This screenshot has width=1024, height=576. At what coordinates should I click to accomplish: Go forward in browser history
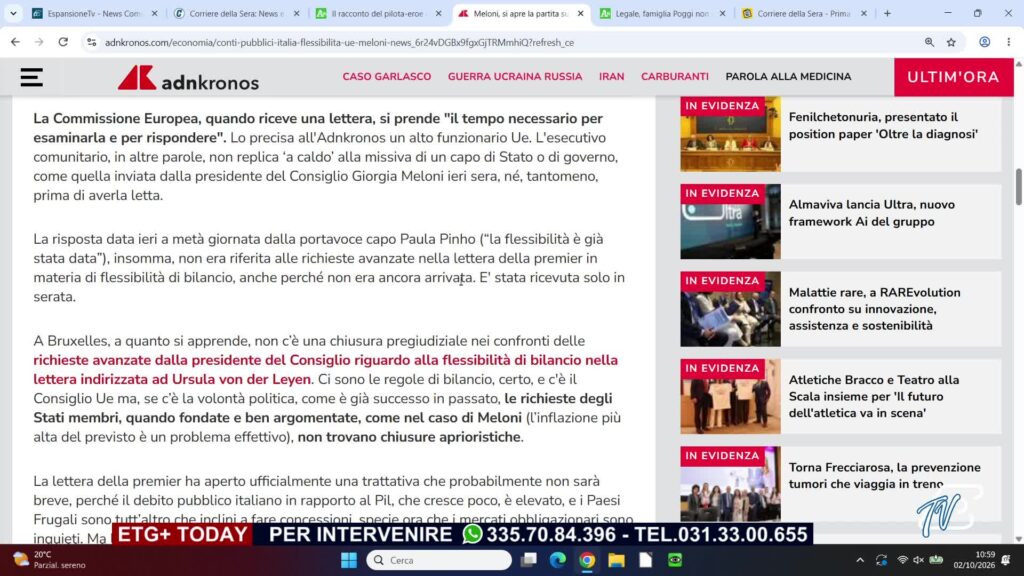pyautogui.click(x=39, y=42)
